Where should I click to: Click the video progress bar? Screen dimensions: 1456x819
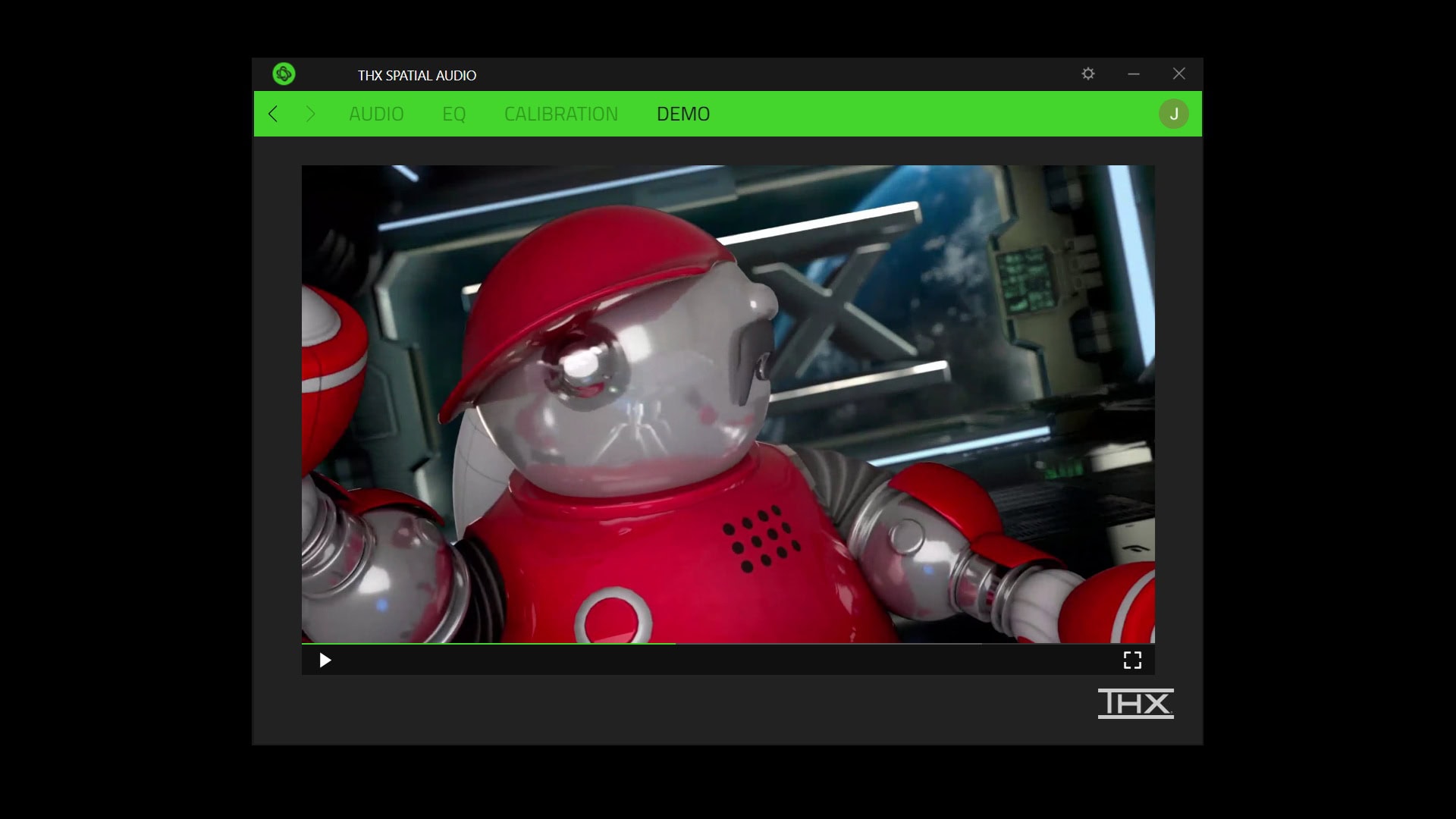[728, 644]
